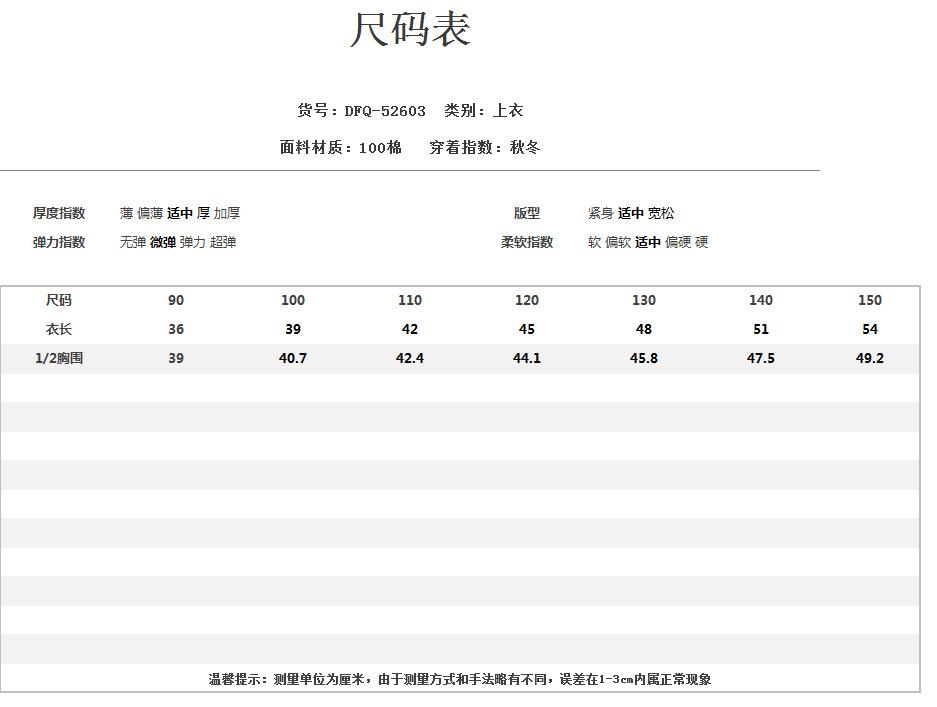The image size is (937, 707).
Task: Click the 温馨提示 measurement note
Action: (460, 679)
